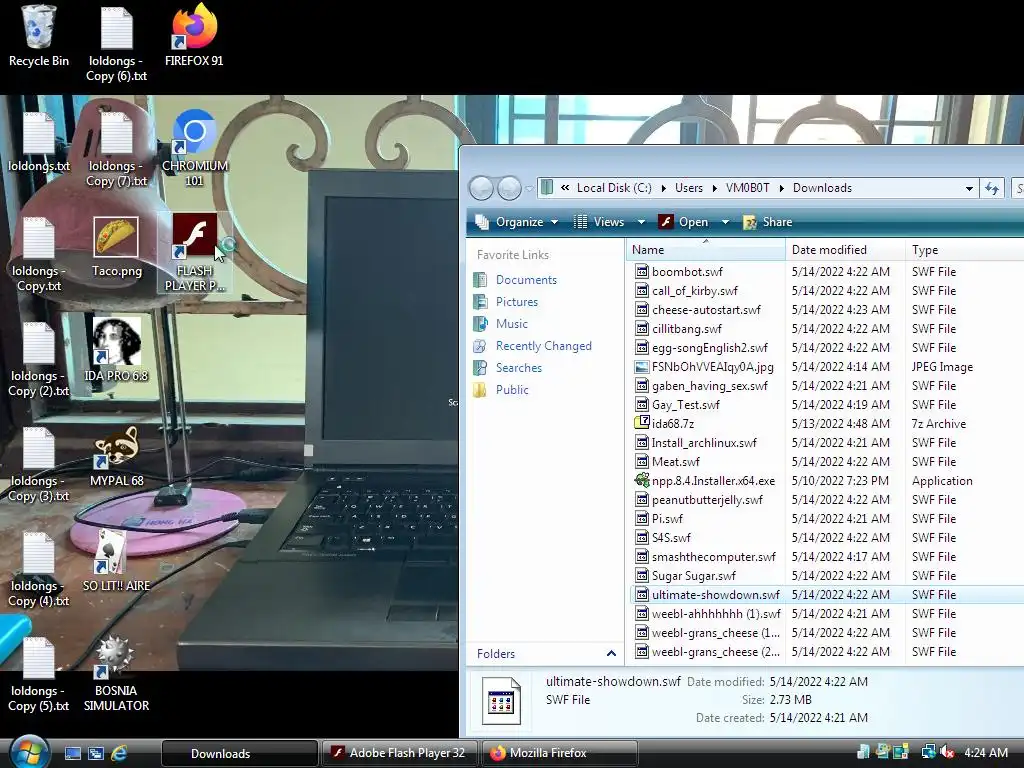Open the Views dropdown arrow
This screenshot has width=1024, height=768.
(x=641, y=222)
